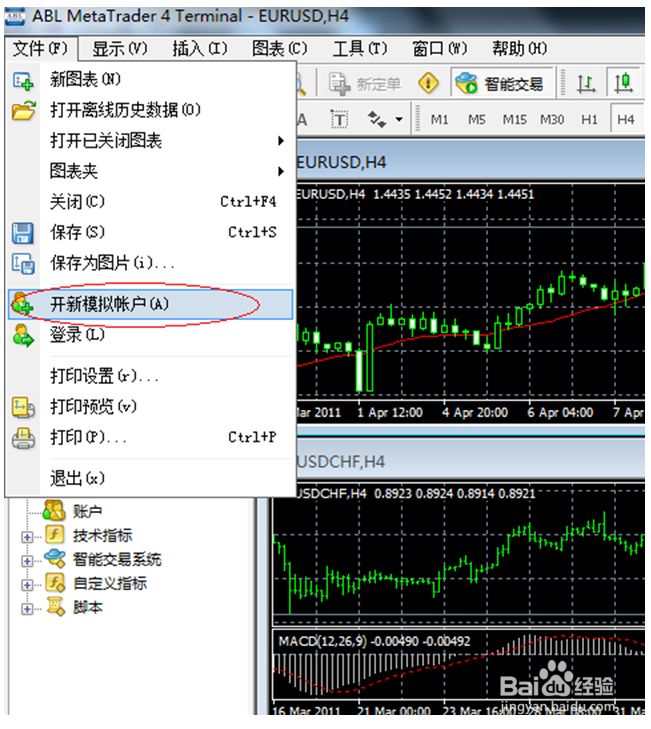
Task: Switch to the M5 timeframe
Action: [x=476, y=119]
